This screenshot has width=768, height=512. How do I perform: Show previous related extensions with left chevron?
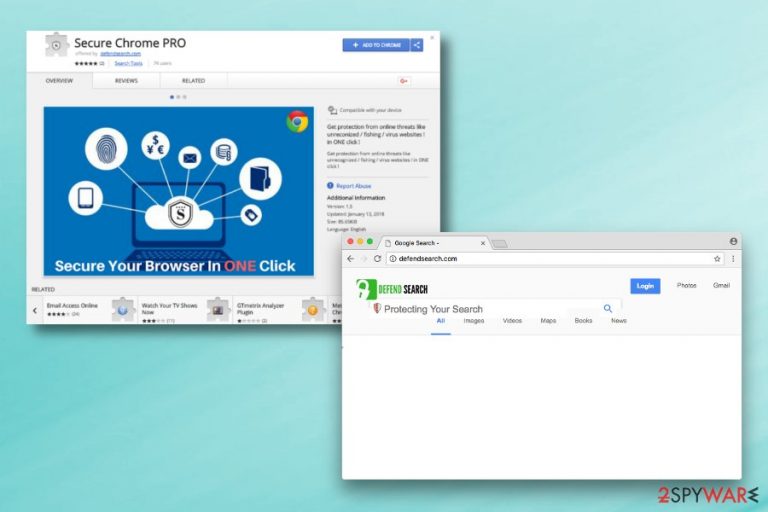(x=35, y=311)
